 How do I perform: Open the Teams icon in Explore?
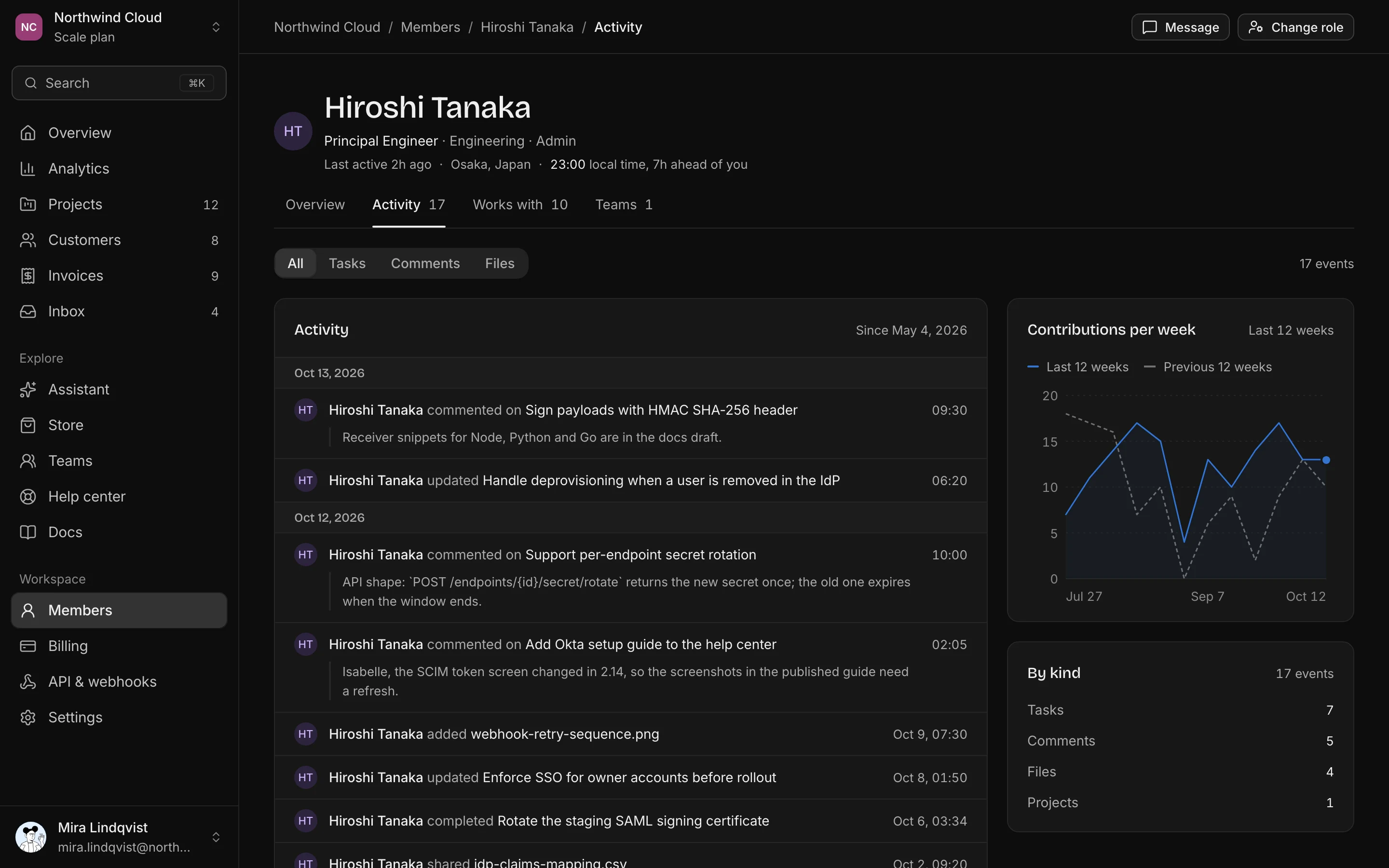[x=27, y=461]
